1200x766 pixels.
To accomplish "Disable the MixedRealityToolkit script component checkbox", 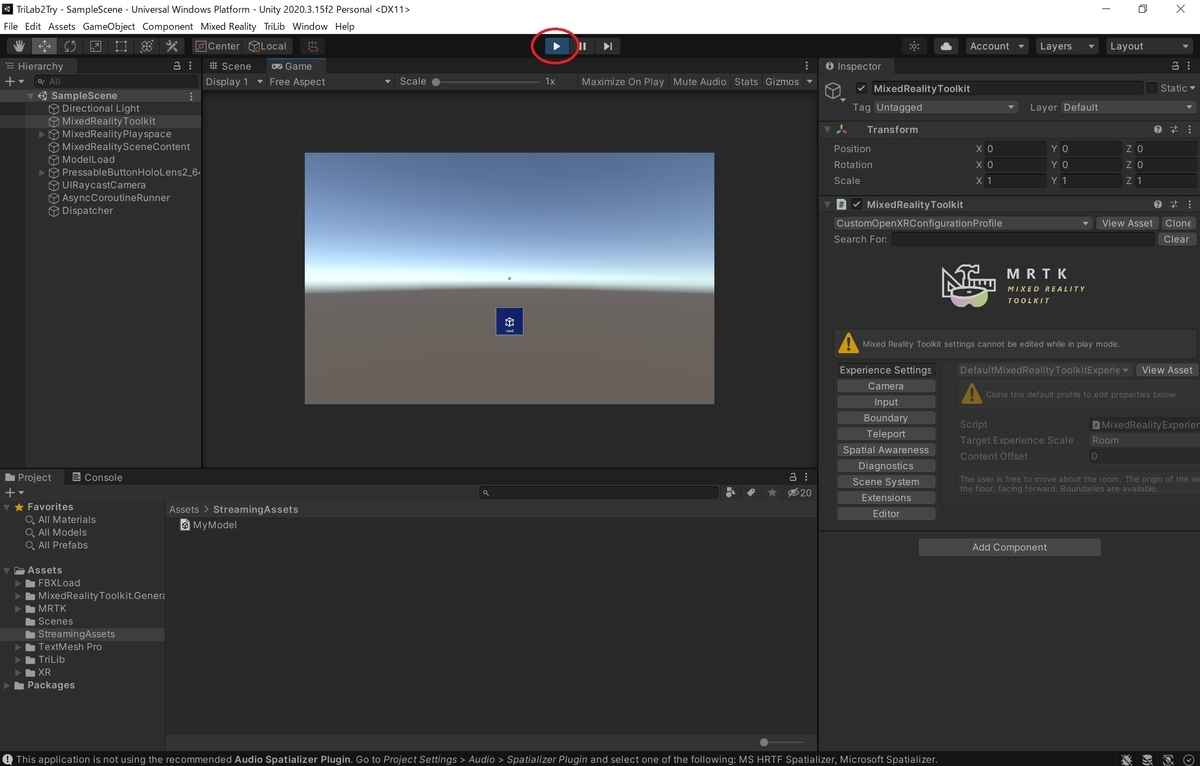I will [x=857, y=204].
